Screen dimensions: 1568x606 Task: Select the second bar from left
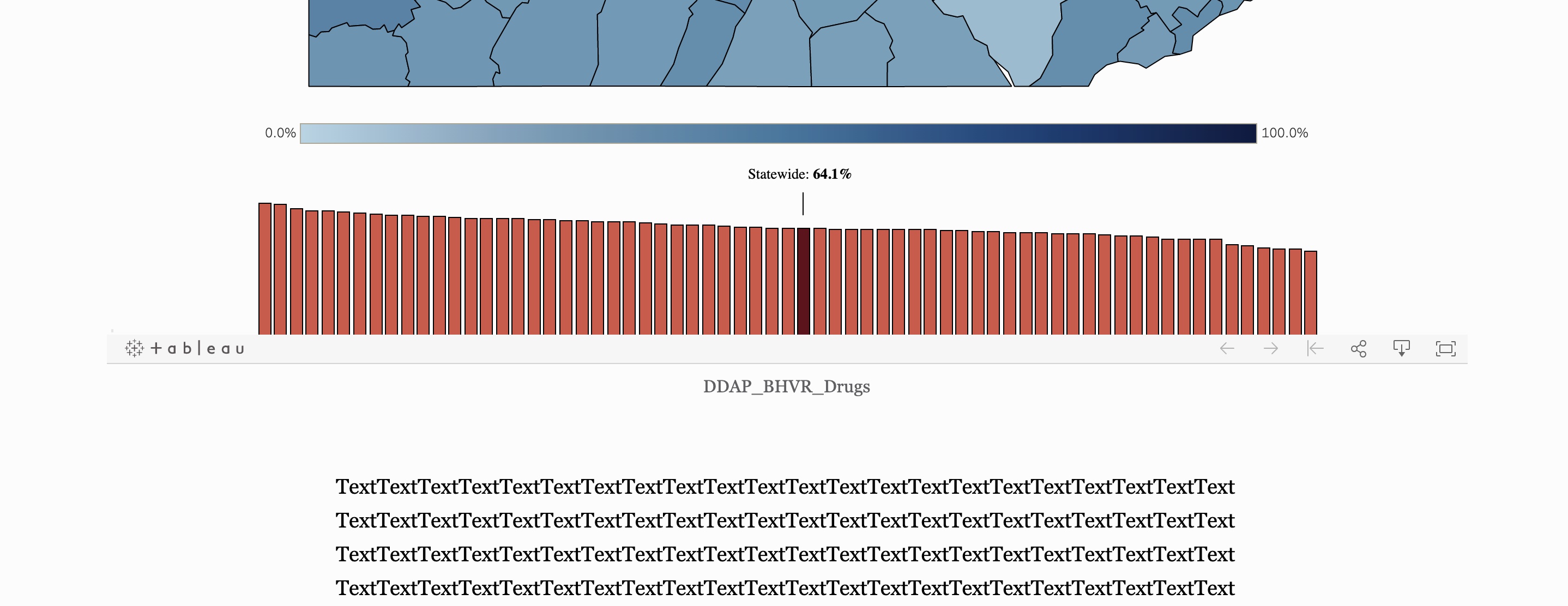coord(280,270)
